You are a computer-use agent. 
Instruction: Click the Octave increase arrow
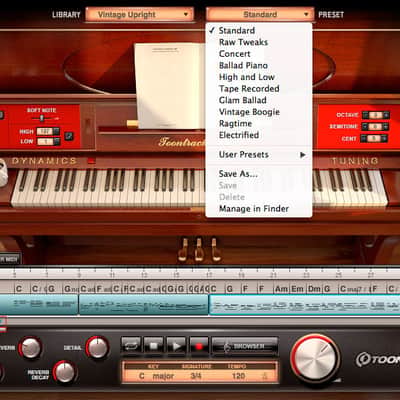(x=386, y=115)
